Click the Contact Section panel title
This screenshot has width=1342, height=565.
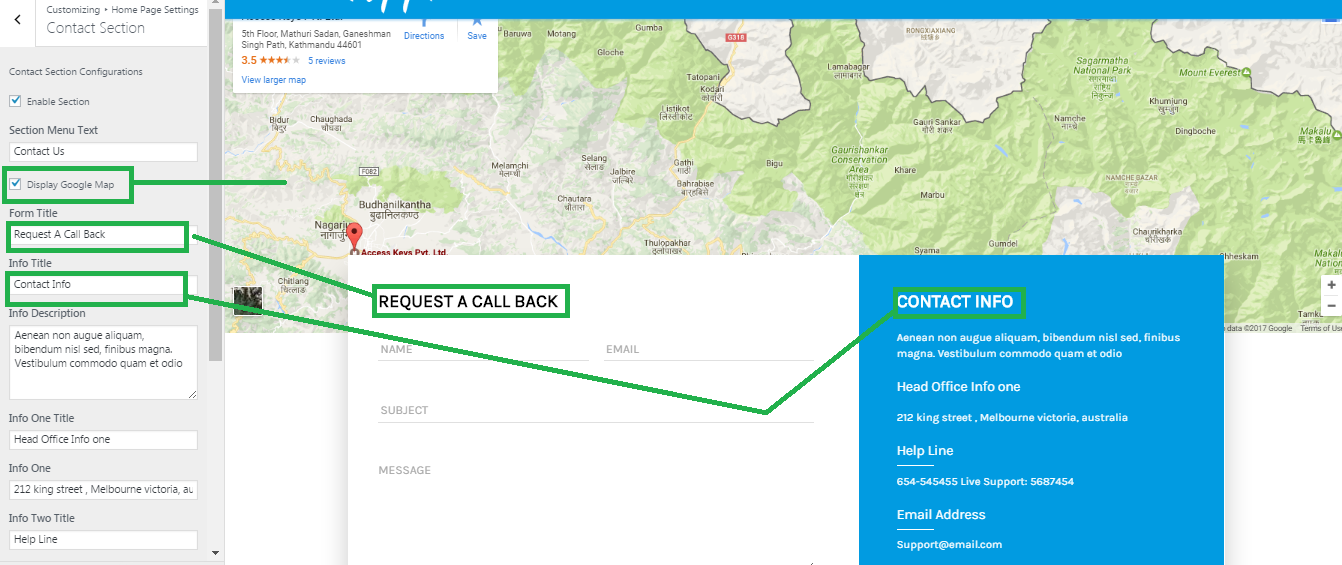(x=96, y=28)
